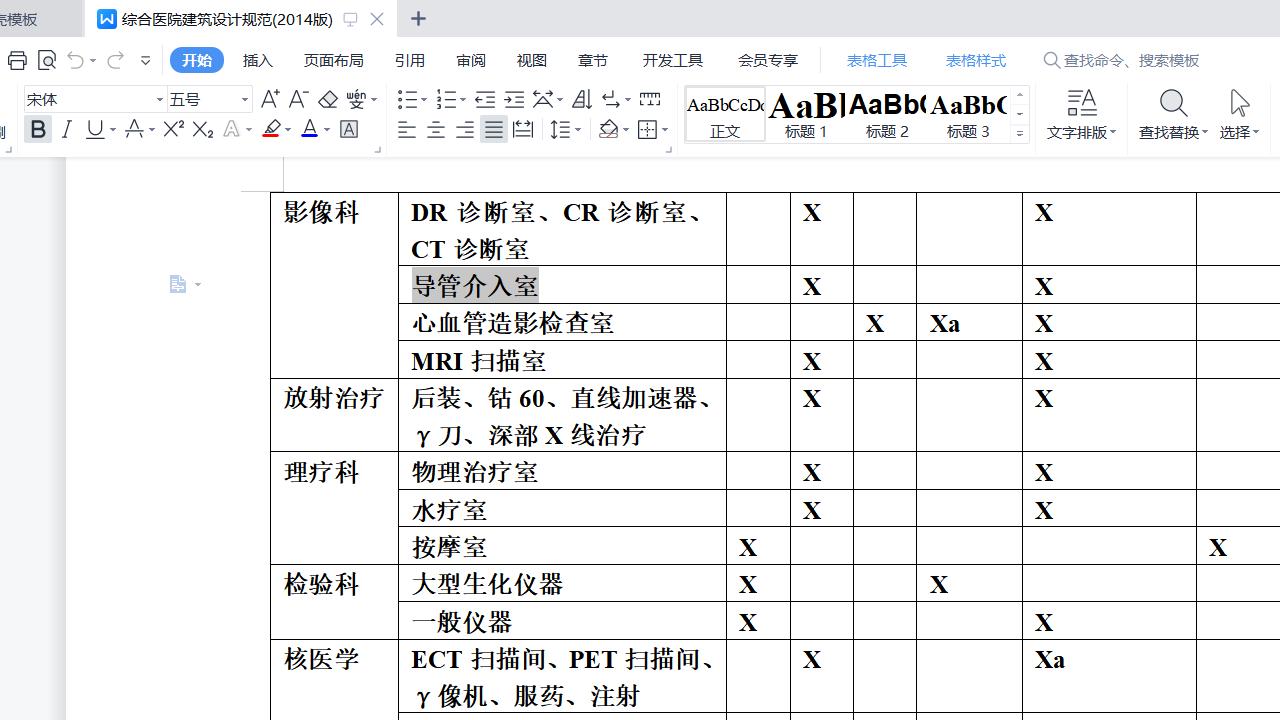The height and width of the screenshot is (720, 1280).
Task: Select the 开始 tab
Action: 197,61
